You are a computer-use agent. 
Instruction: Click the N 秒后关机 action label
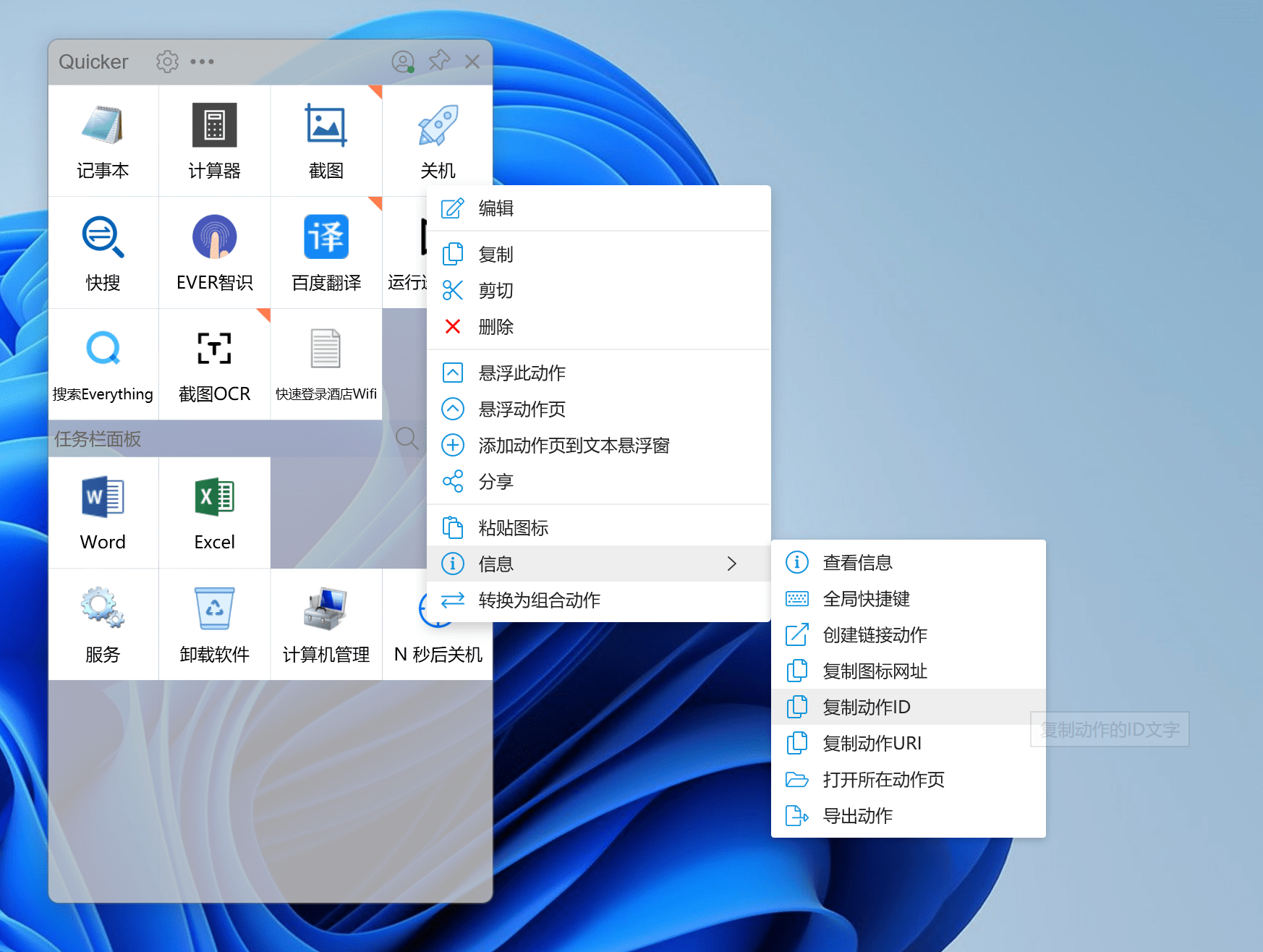pyautogui.click(x=438, y=654)
